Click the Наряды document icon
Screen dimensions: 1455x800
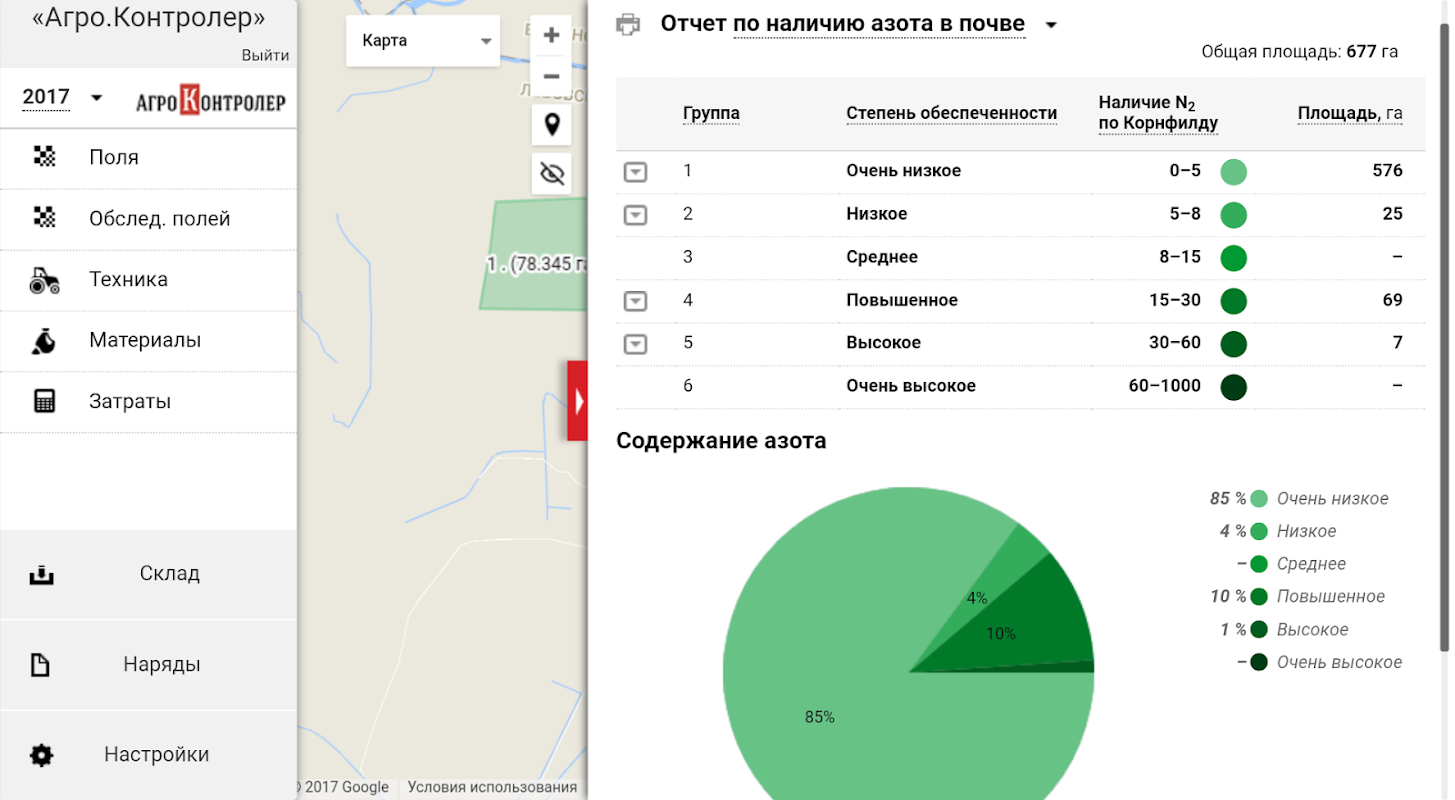pyautogui.click(x=41, y=665)
